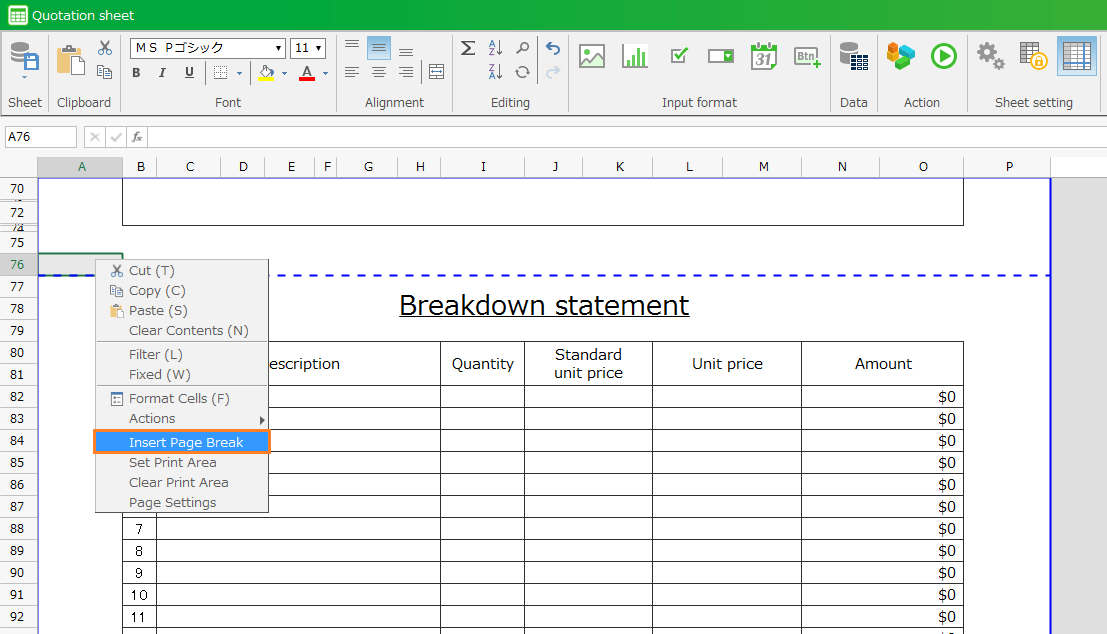This screenshot has width=1107, height=634.
Task: Insert a chart from the ribbon
Action: click(635, 57)
